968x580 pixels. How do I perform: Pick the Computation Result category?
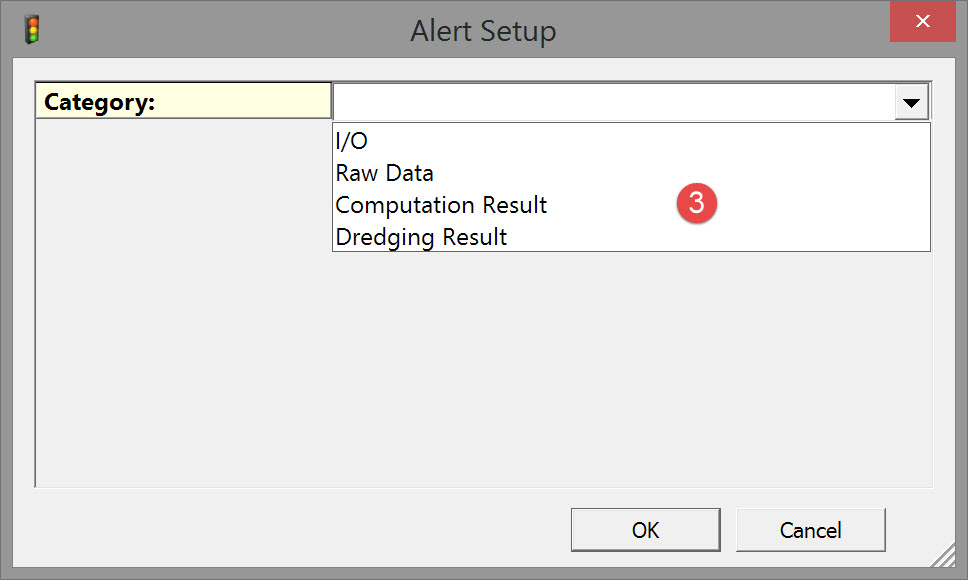point(441,205)
